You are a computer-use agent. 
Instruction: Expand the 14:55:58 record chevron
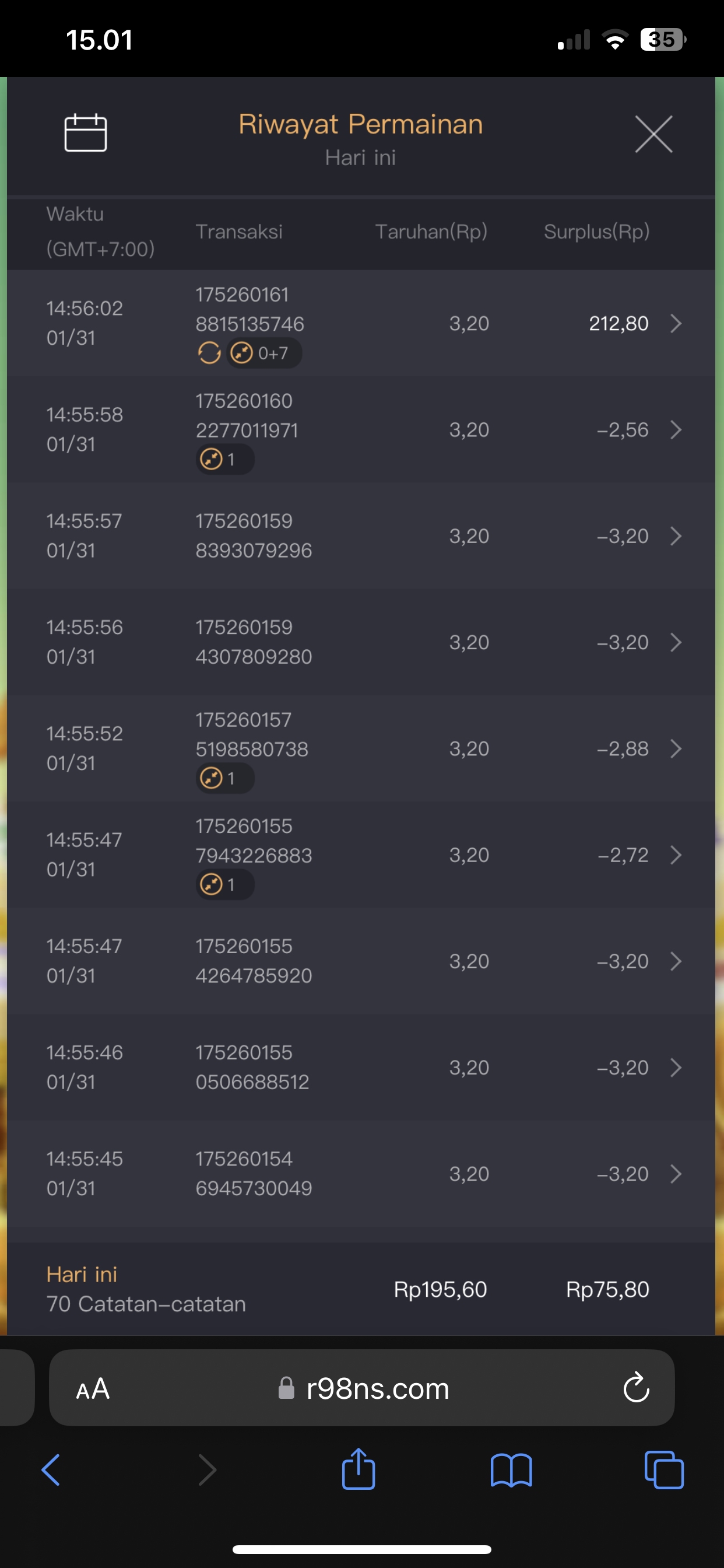pyautogui.click(x=676, y=430)
